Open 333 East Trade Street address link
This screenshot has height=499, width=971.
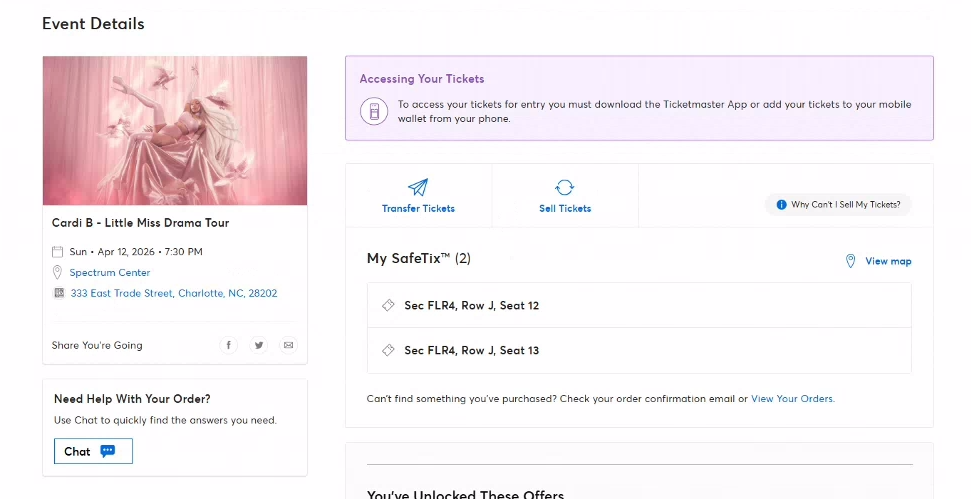pos(174,293)
